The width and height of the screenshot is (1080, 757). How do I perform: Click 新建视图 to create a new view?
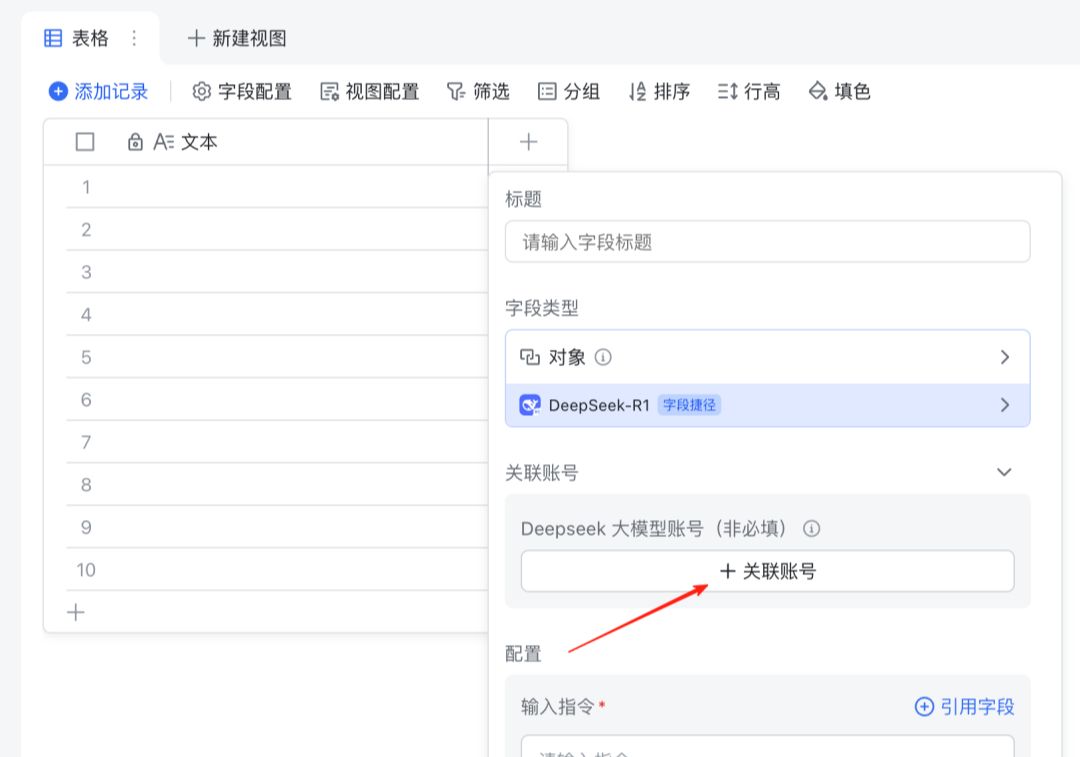click(237, 38)
